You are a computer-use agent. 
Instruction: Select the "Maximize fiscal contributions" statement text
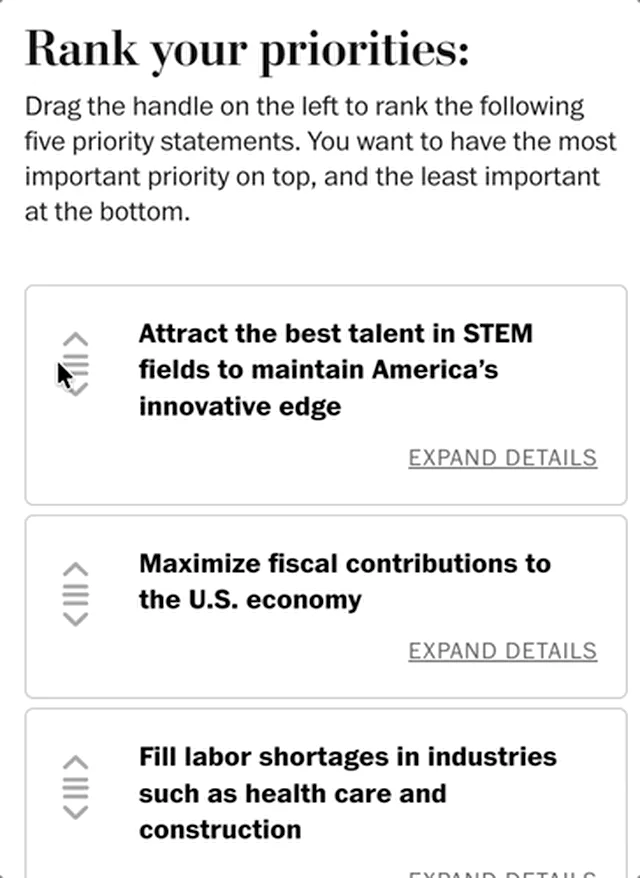click(344, 581)
